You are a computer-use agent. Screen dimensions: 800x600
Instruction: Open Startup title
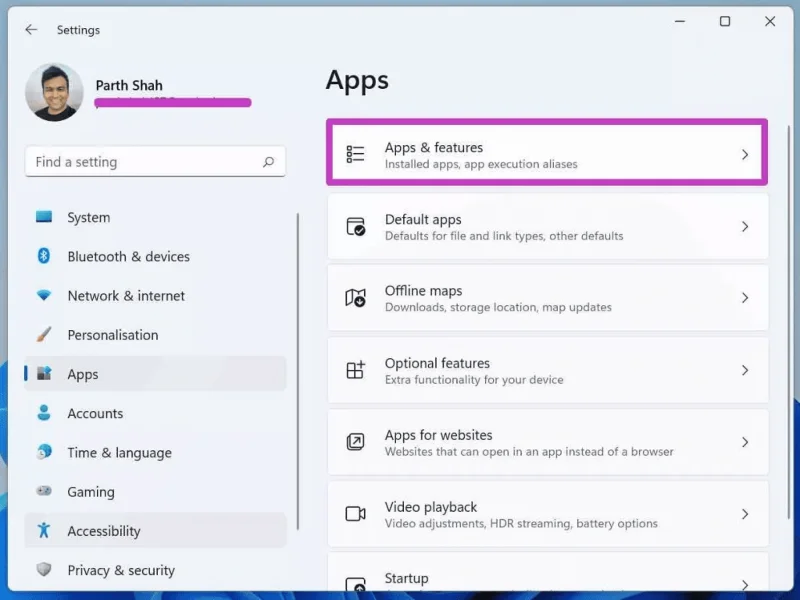pos(407,579)
